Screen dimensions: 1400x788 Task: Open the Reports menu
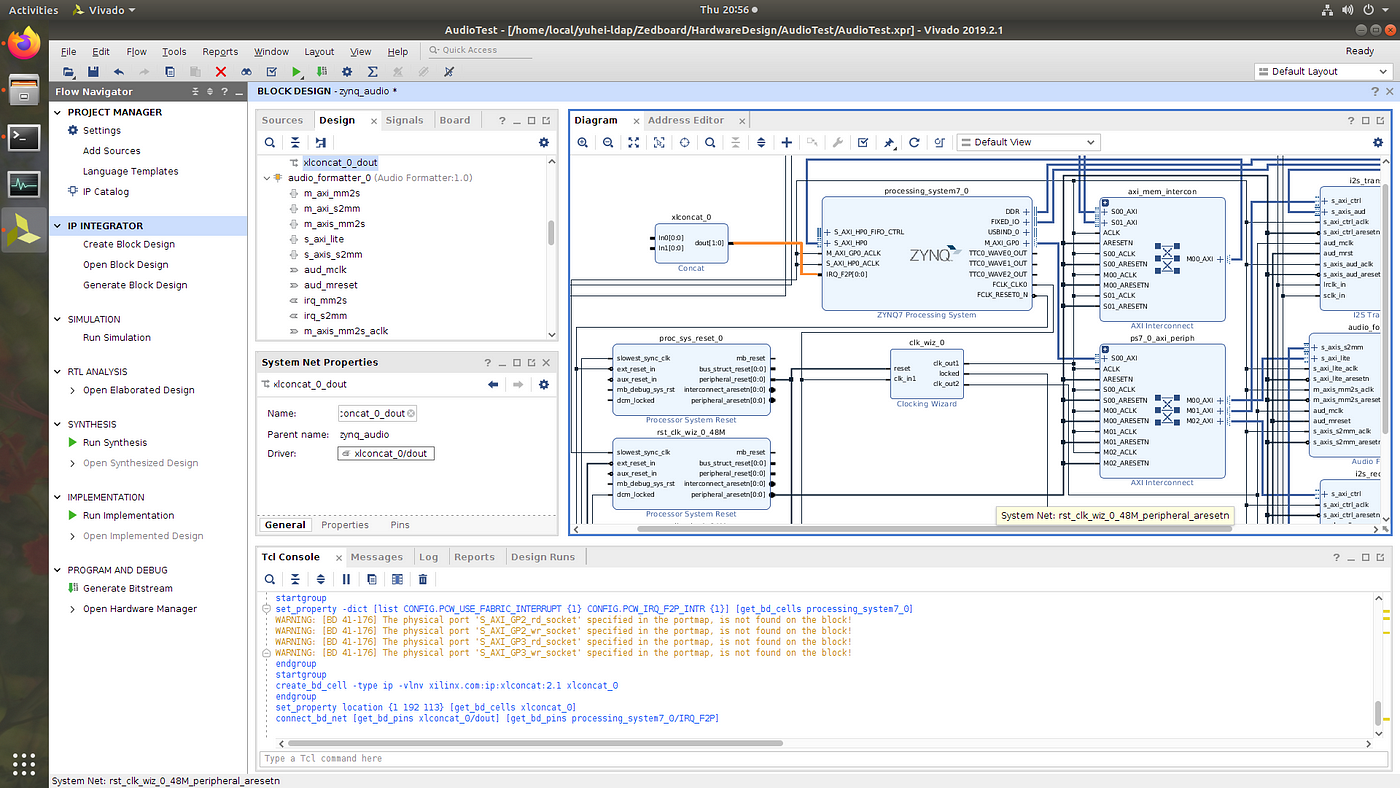point(220,52)
